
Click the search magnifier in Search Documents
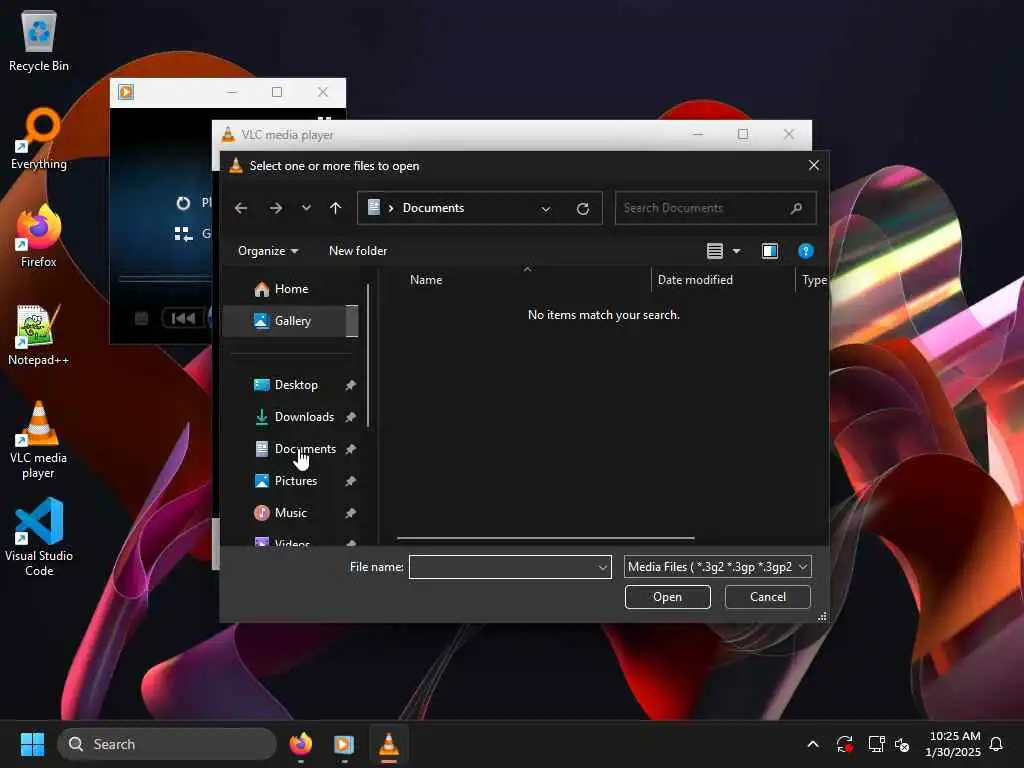coord(795,208)
